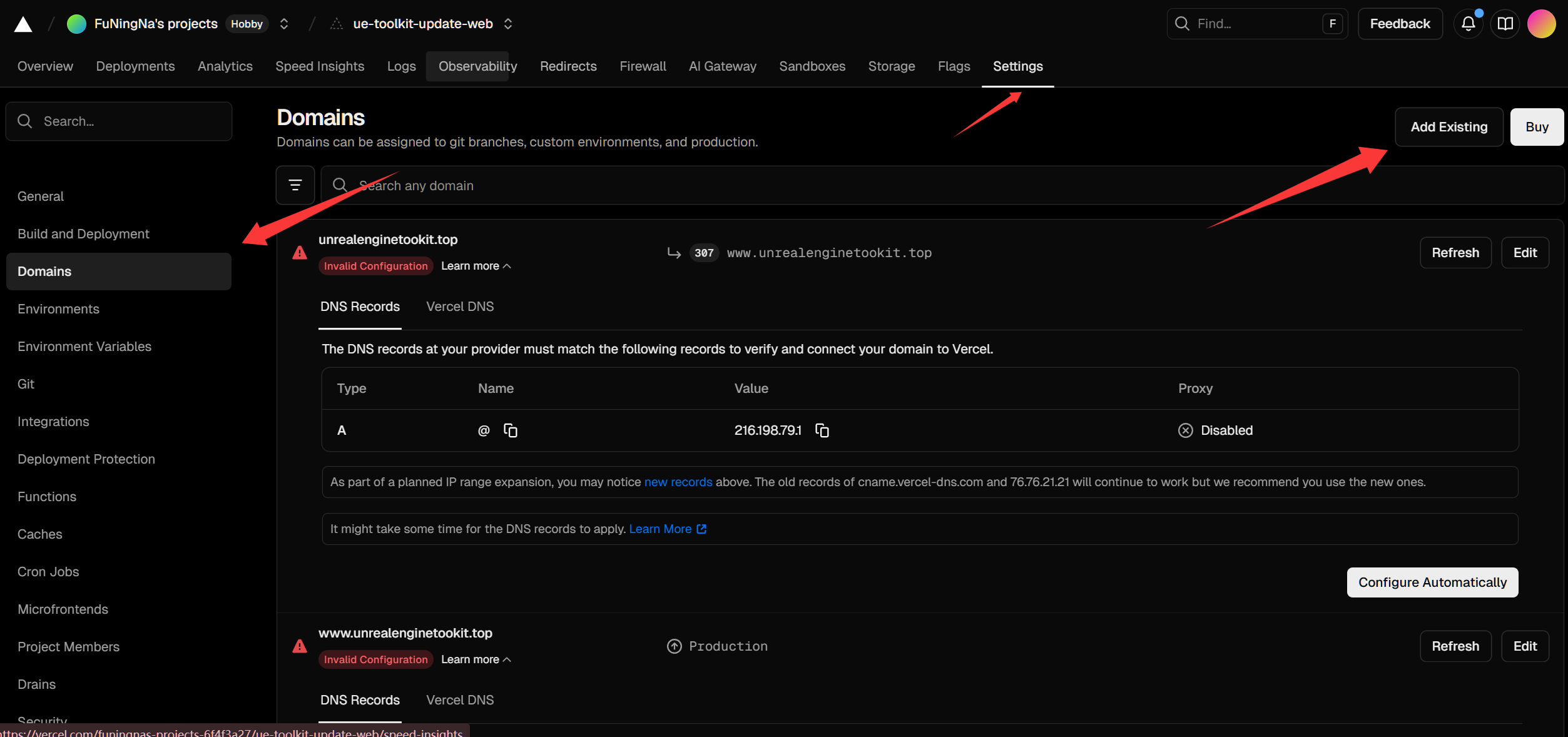This screenshot has height=737, width=1568.
Task: Click the ue-toolkit-update-web project icon
Action: pyautogui.click(x=337, y=24)
